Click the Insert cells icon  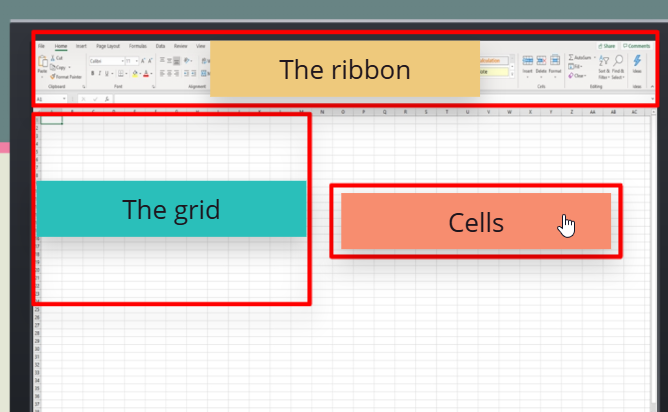(528, 62)
